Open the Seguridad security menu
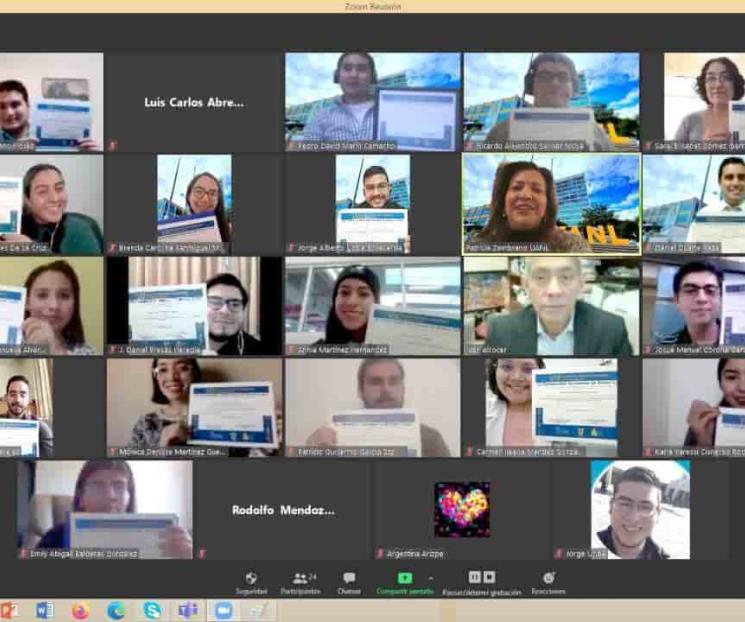The height and width of the screenshot is (622, 745). (x=251, y=582)
